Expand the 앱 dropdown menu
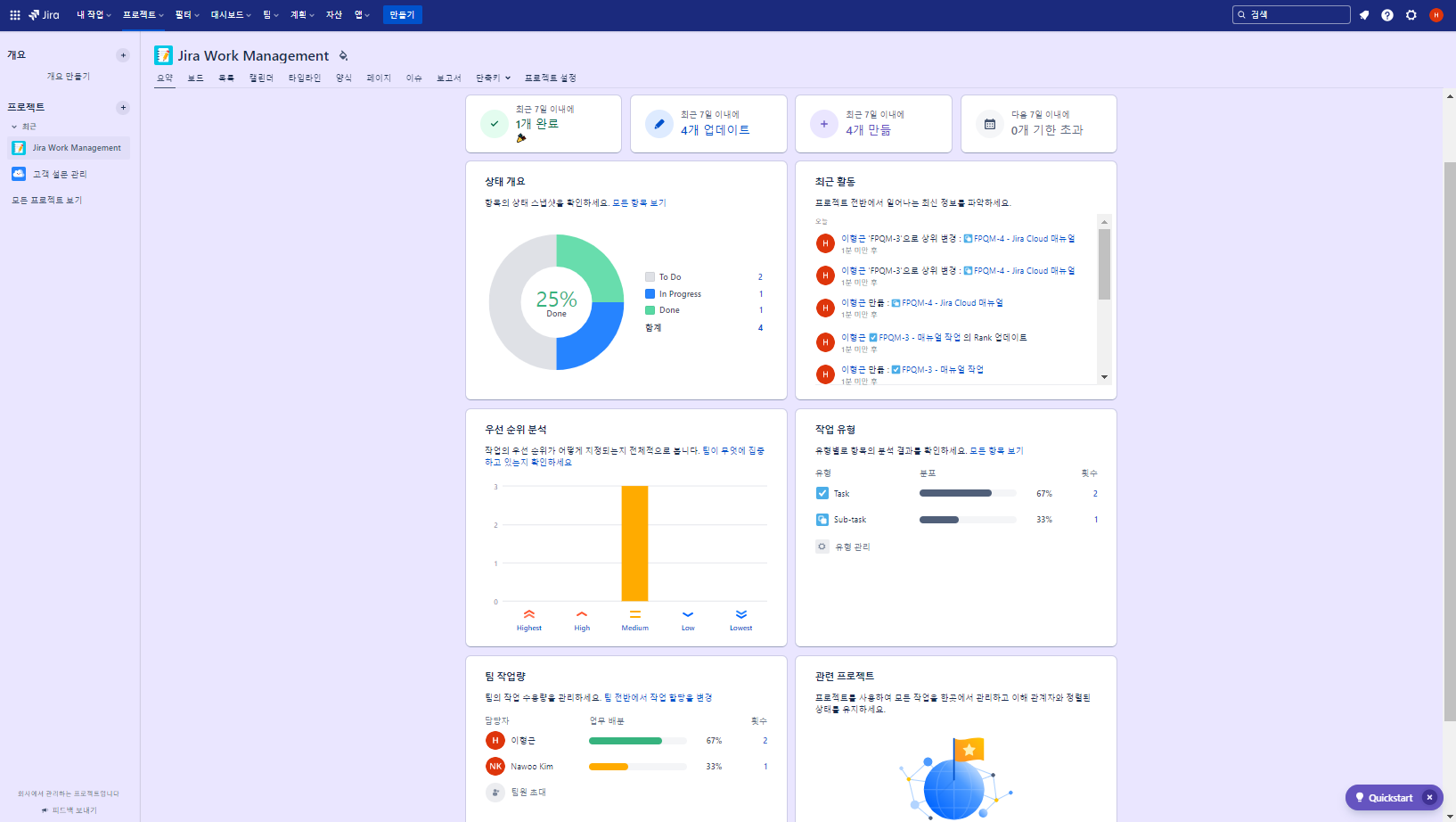 362,15
